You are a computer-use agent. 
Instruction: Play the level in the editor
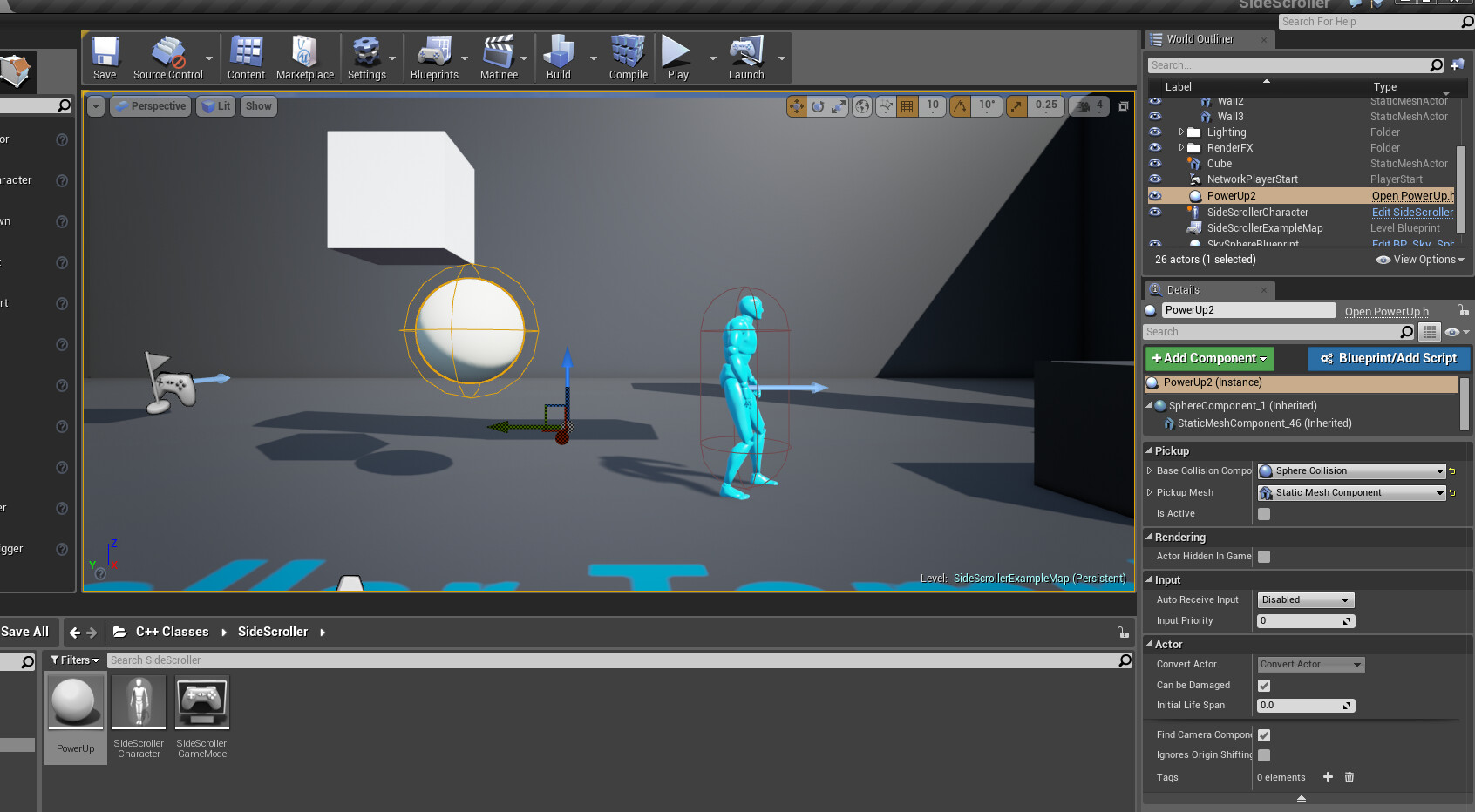point(677,58)
